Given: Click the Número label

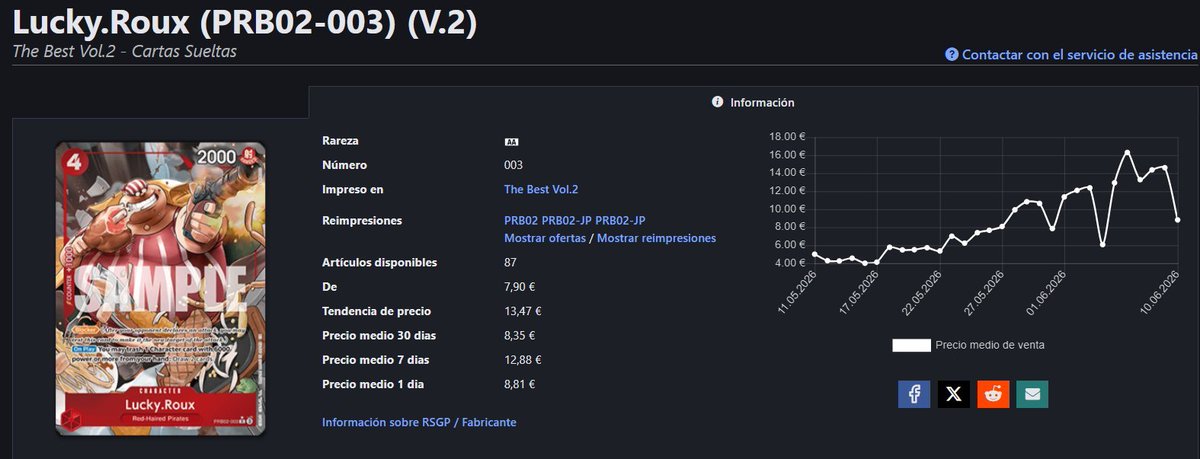Looking at the screenshot, I should (344, 165).
